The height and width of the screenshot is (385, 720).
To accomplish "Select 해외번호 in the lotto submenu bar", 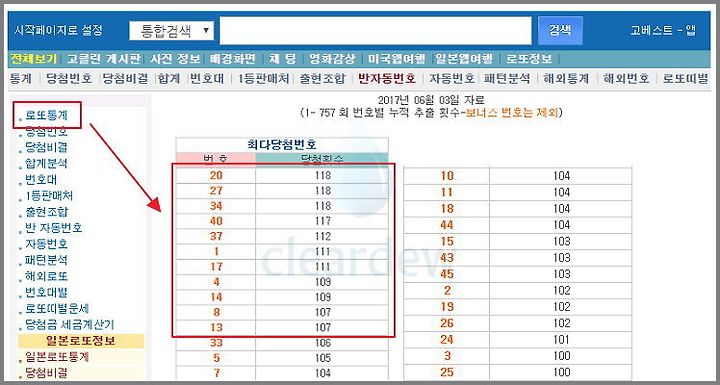I will click(626, 79).
